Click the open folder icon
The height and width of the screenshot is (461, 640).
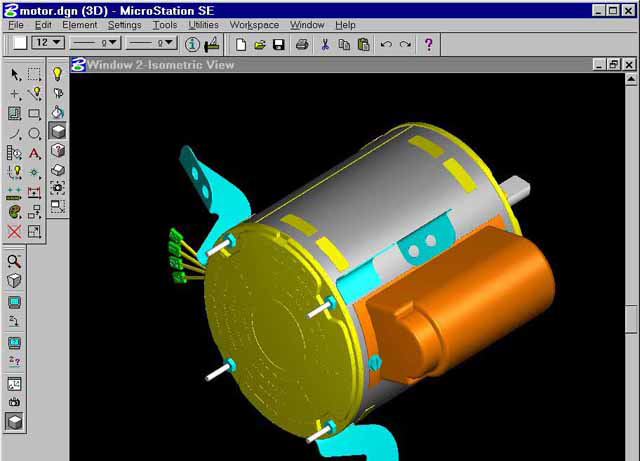pyautogui.click(x=260, y=44)
